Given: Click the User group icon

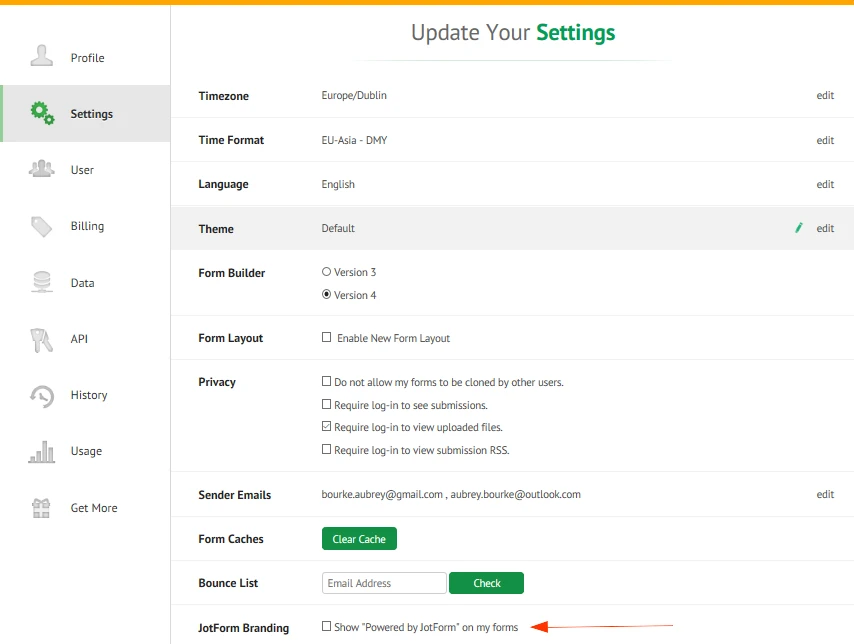Looking at the screenshot, I should (x=41, y=169).
